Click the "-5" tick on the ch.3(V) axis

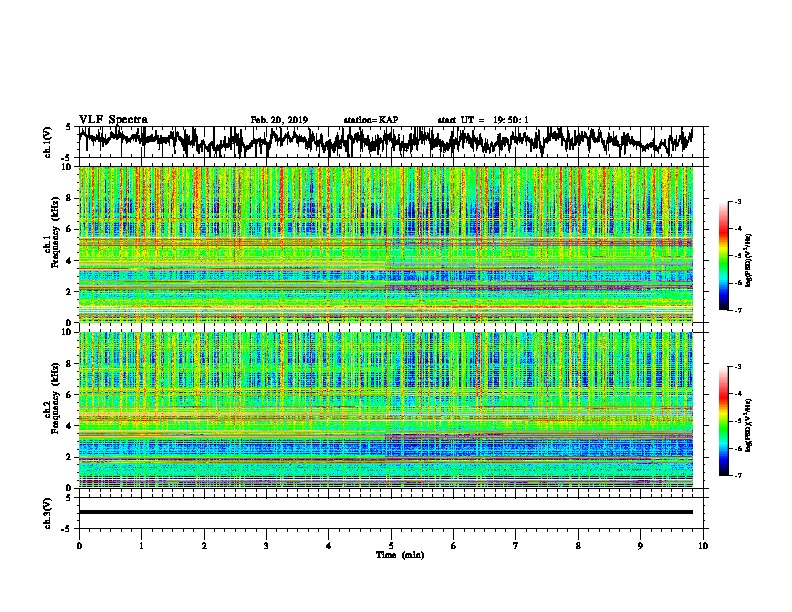[66, 529]
